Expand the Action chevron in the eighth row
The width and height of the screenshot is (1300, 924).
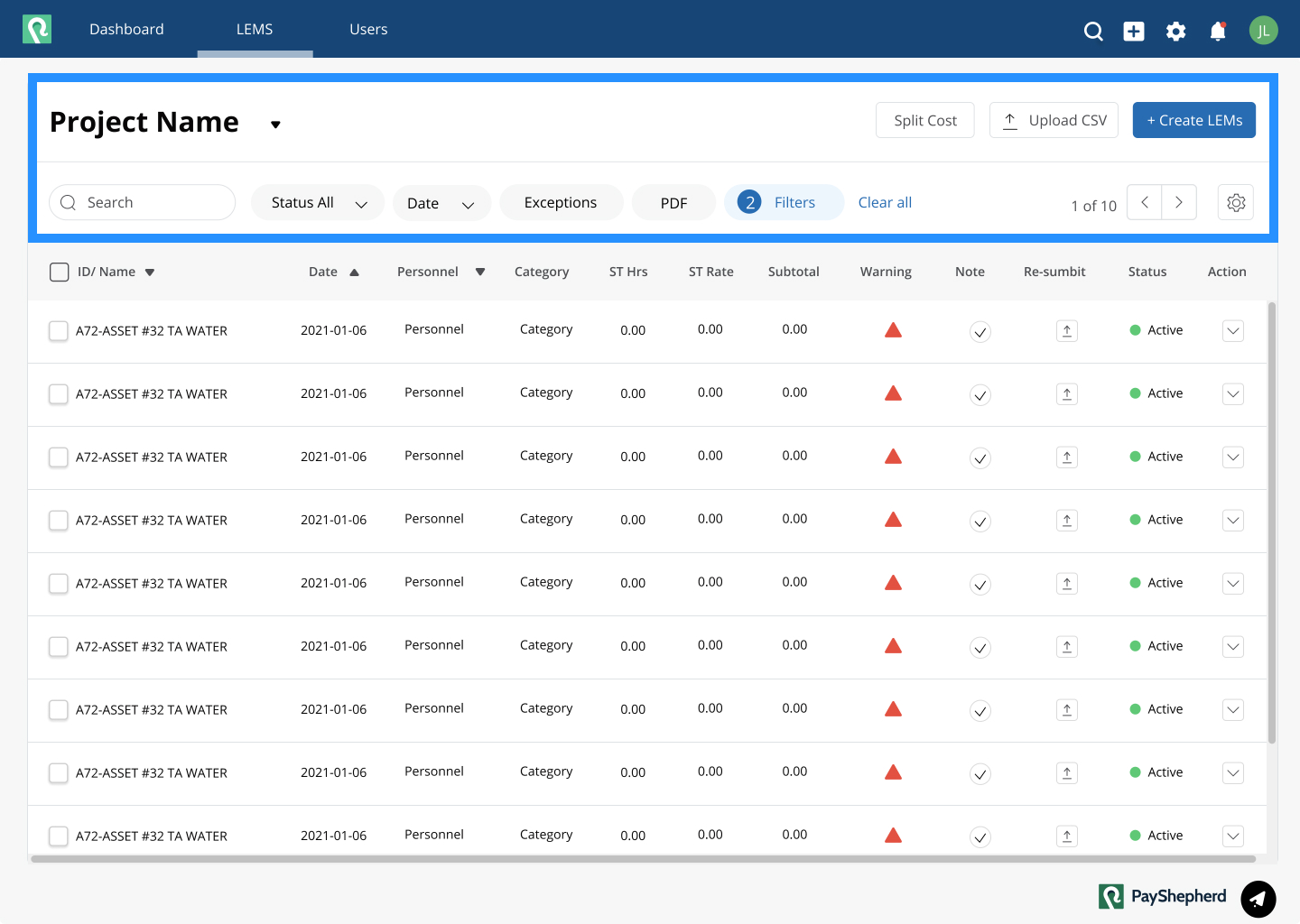point(1233,773)
